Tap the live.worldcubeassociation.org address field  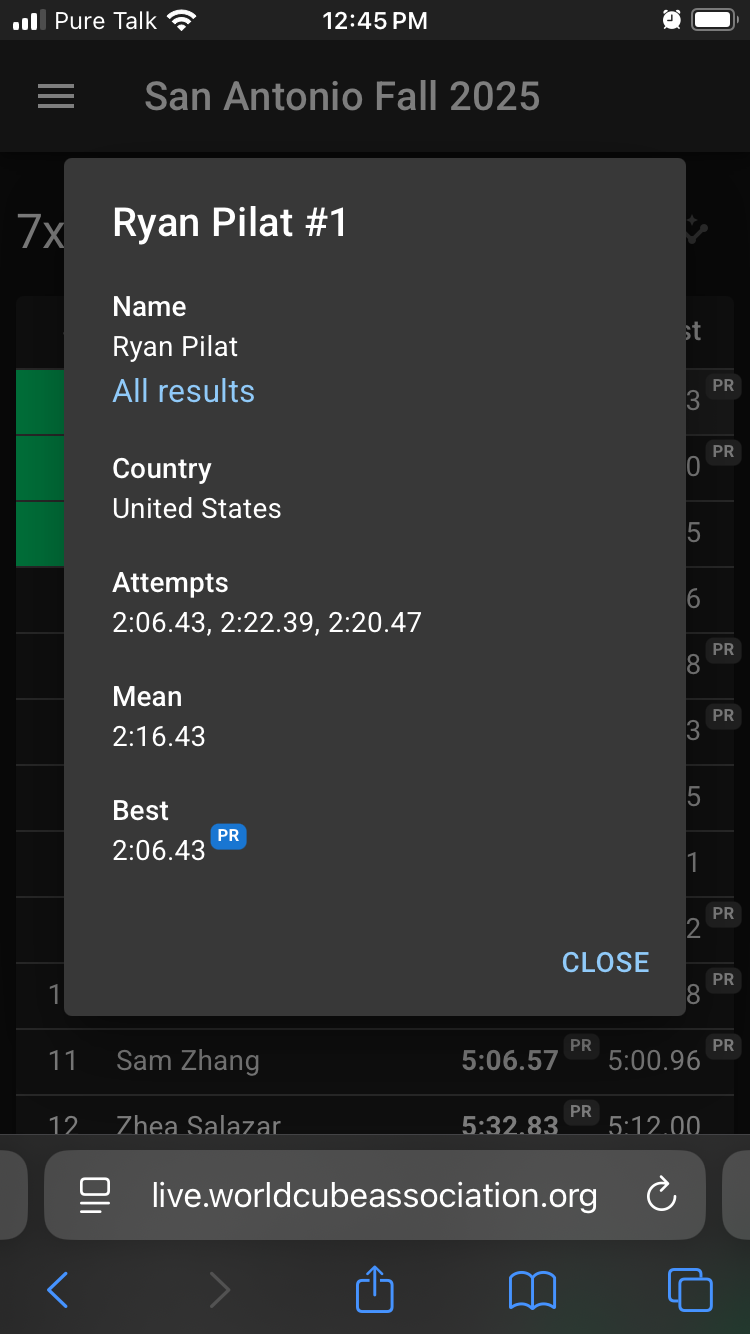375,1195
